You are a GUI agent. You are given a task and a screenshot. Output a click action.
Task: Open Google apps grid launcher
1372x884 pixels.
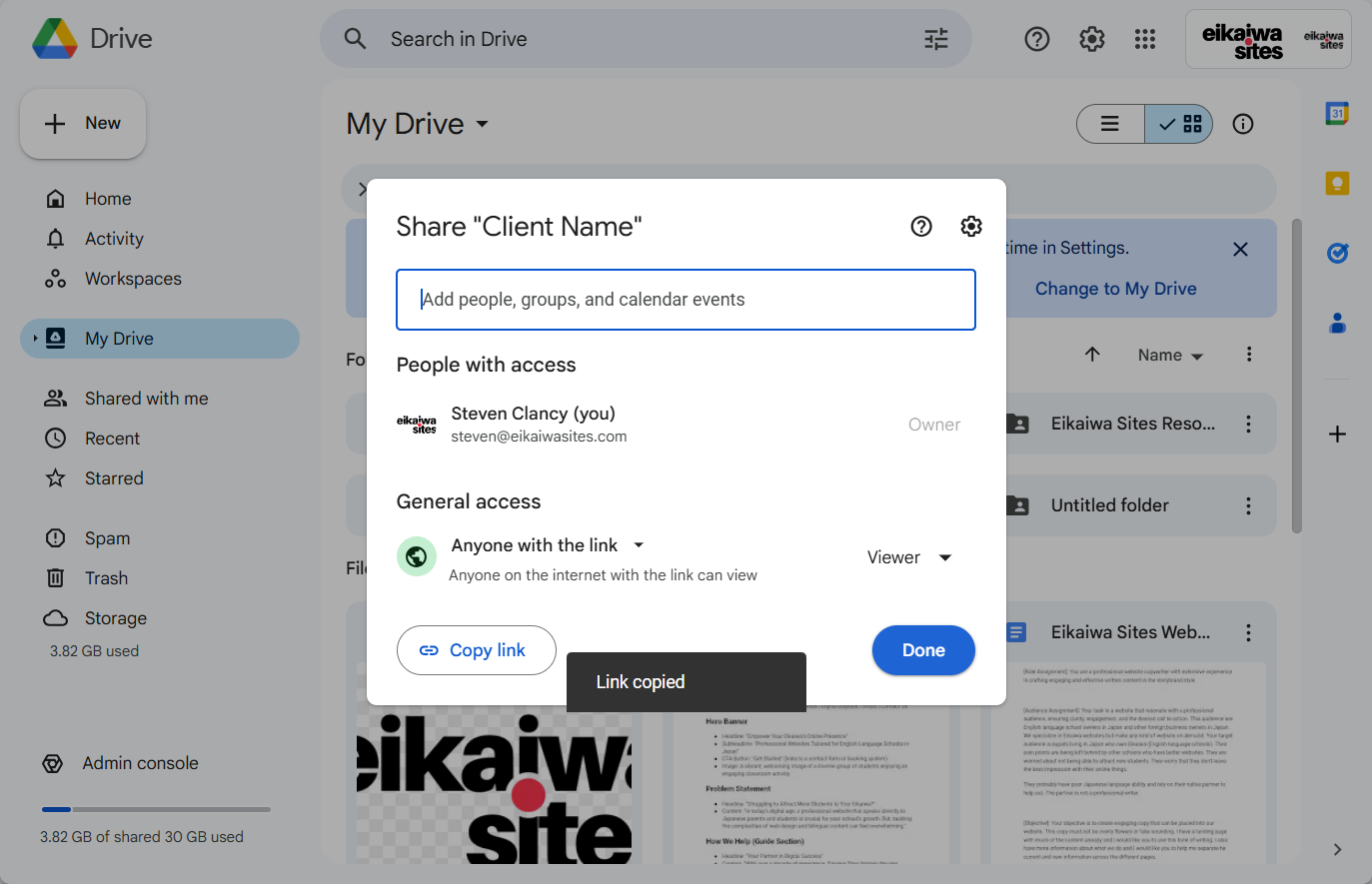click(1145, 39)
